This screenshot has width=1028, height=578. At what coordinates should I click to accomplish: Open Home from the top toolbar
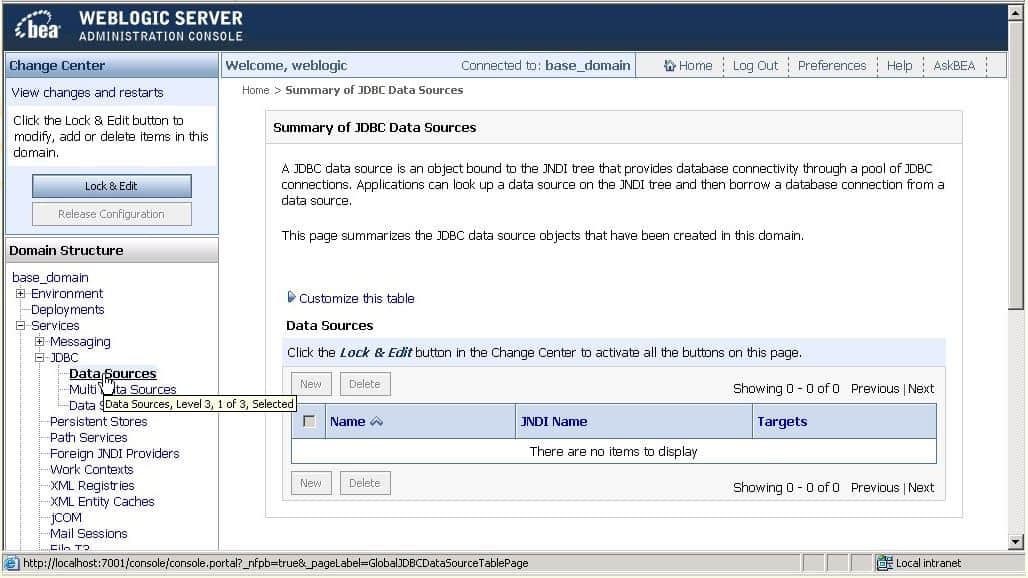coord(695,66)
